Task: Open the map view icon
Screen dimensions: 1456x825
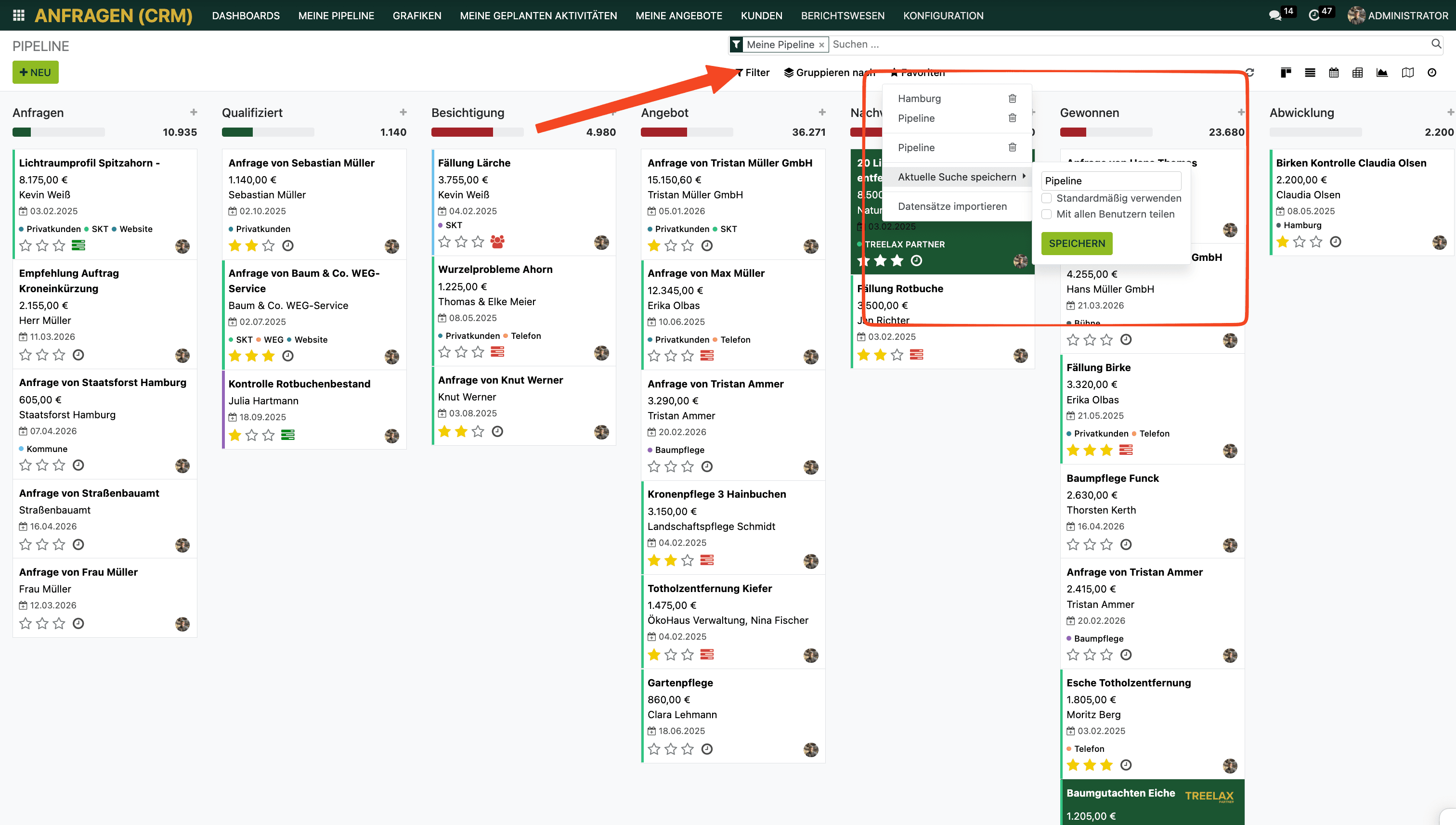Action: point(1407,73)
